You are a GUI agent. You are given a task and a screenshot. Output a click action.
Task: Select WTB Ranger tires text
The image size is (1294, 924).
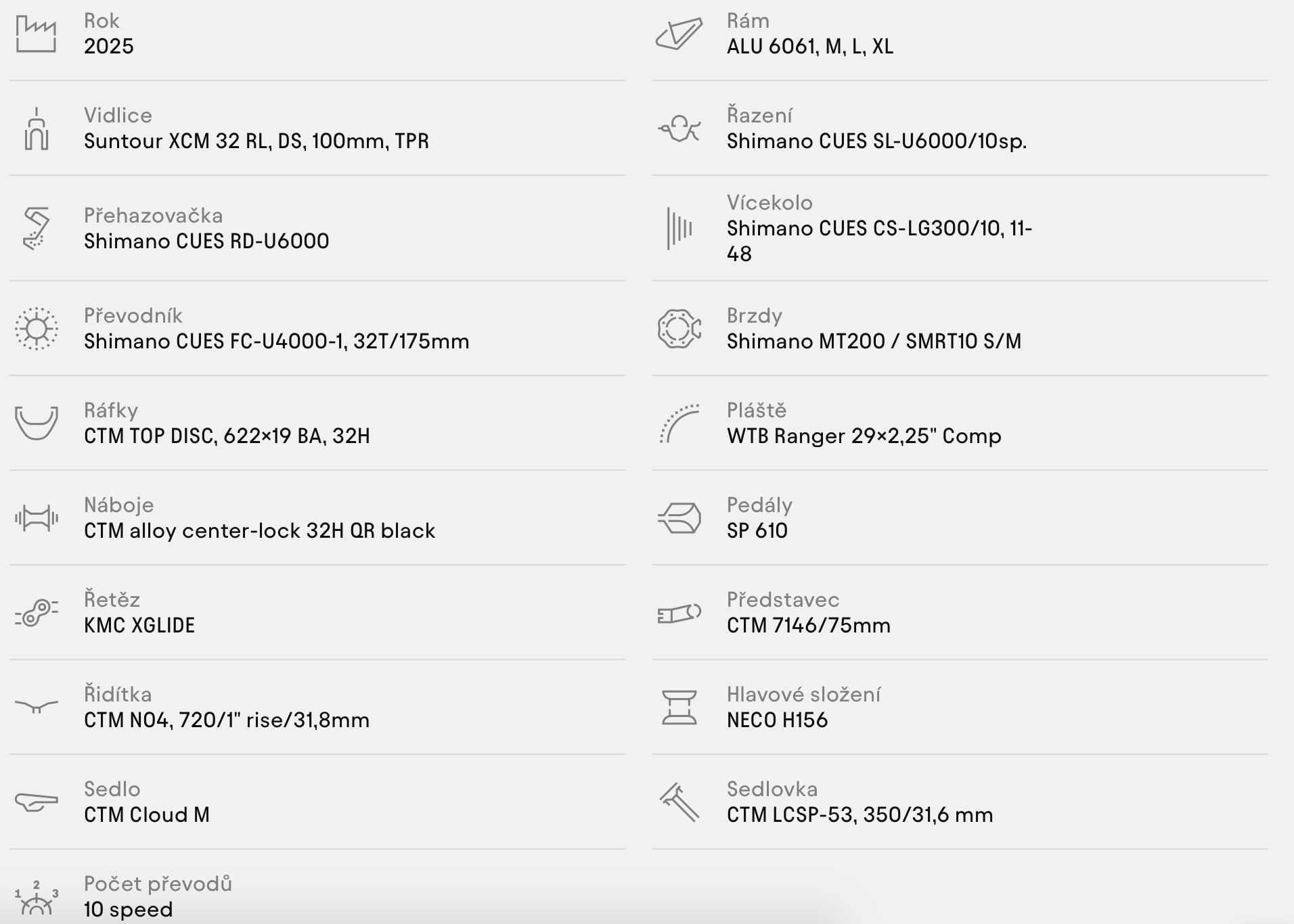[x=864, y=436]
